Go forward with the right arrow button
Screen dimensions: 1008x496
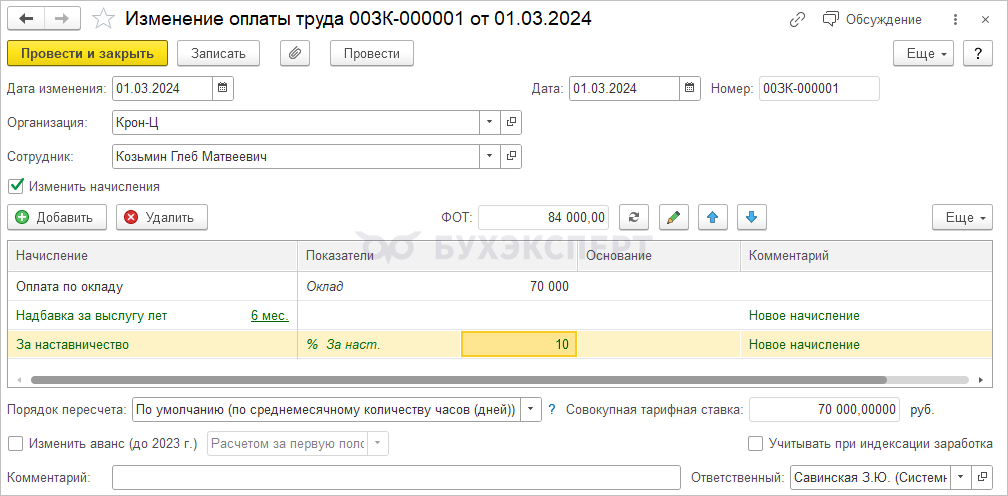tap(62, 19)
